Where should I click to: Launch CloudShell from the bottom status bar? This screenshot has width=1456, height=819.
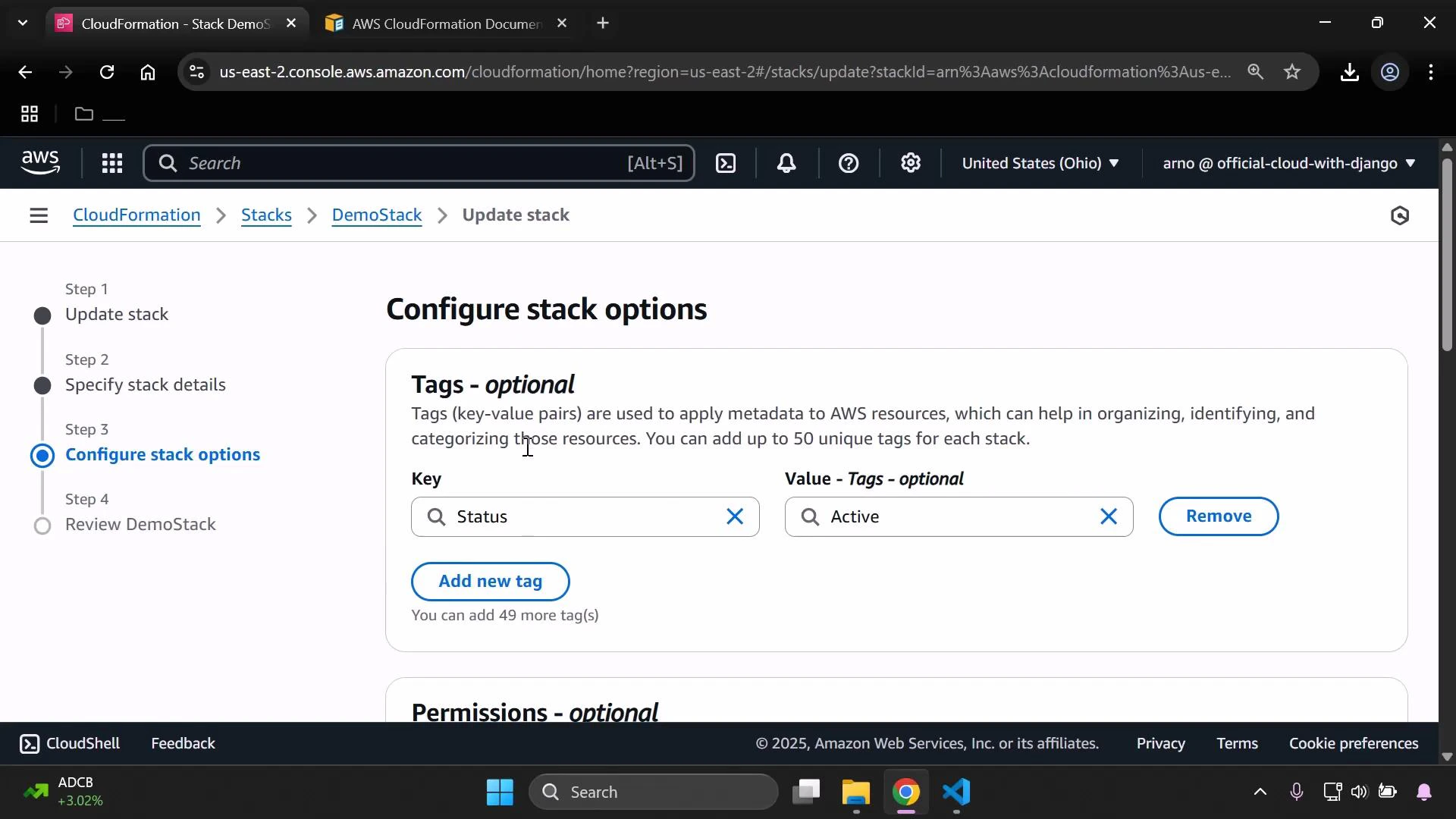[69, 743]
